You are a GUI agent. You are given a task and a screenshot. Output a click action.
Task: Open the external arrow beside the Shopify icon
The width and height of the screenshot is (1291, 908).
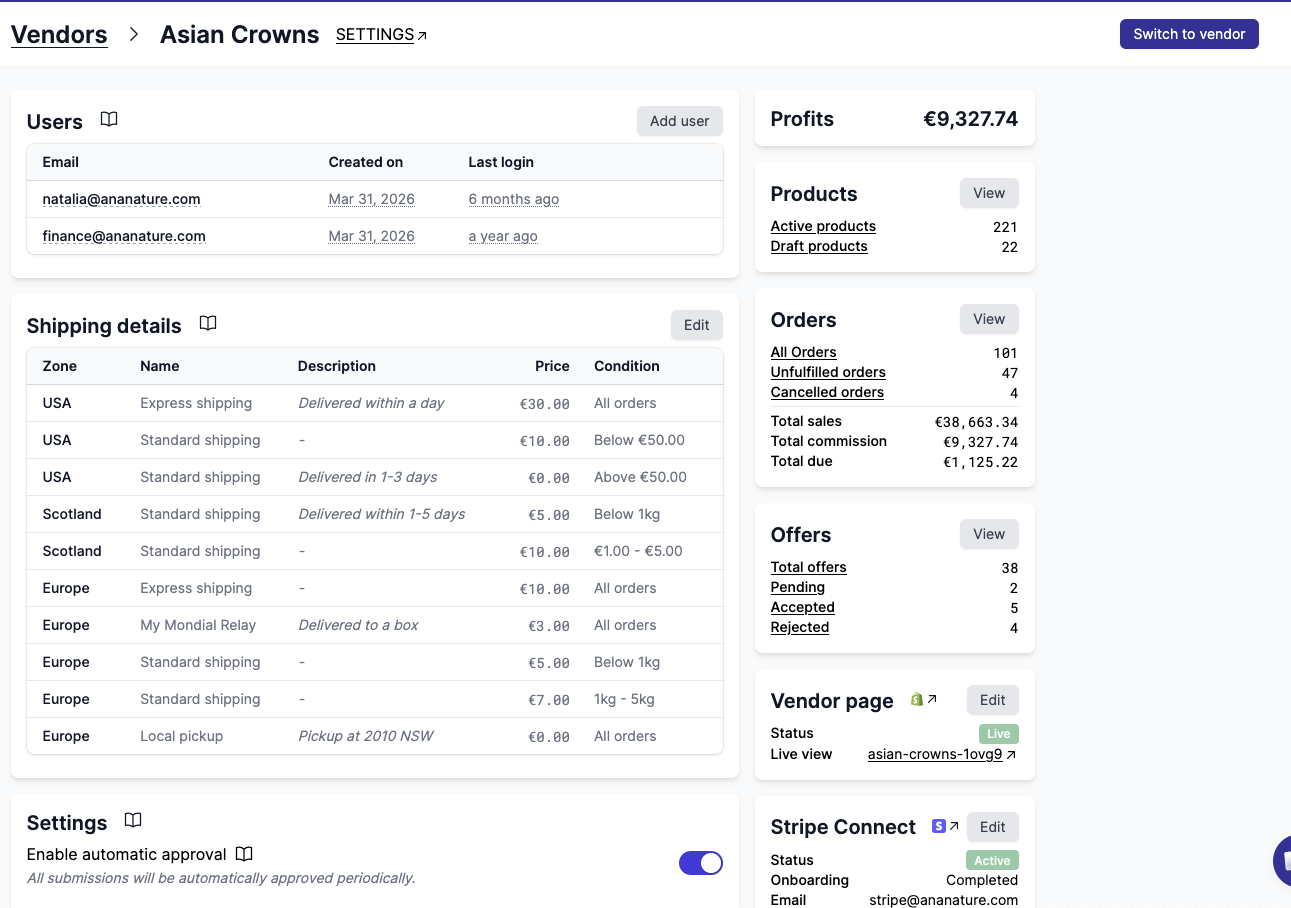933,699
